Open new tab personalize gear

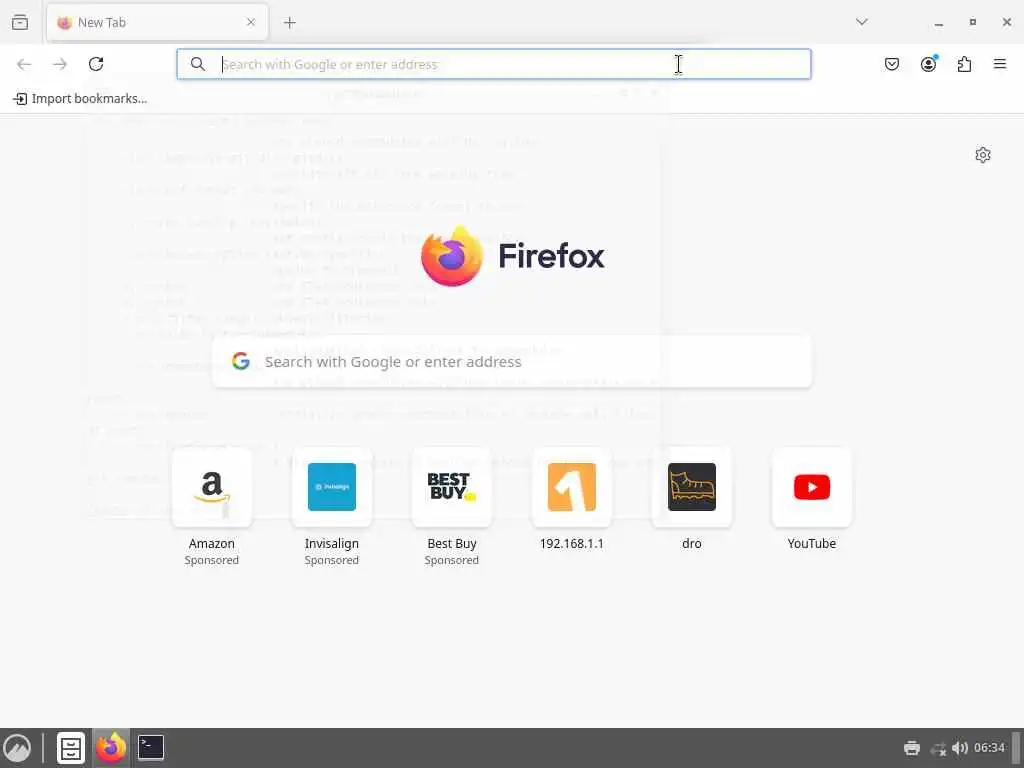982,155
